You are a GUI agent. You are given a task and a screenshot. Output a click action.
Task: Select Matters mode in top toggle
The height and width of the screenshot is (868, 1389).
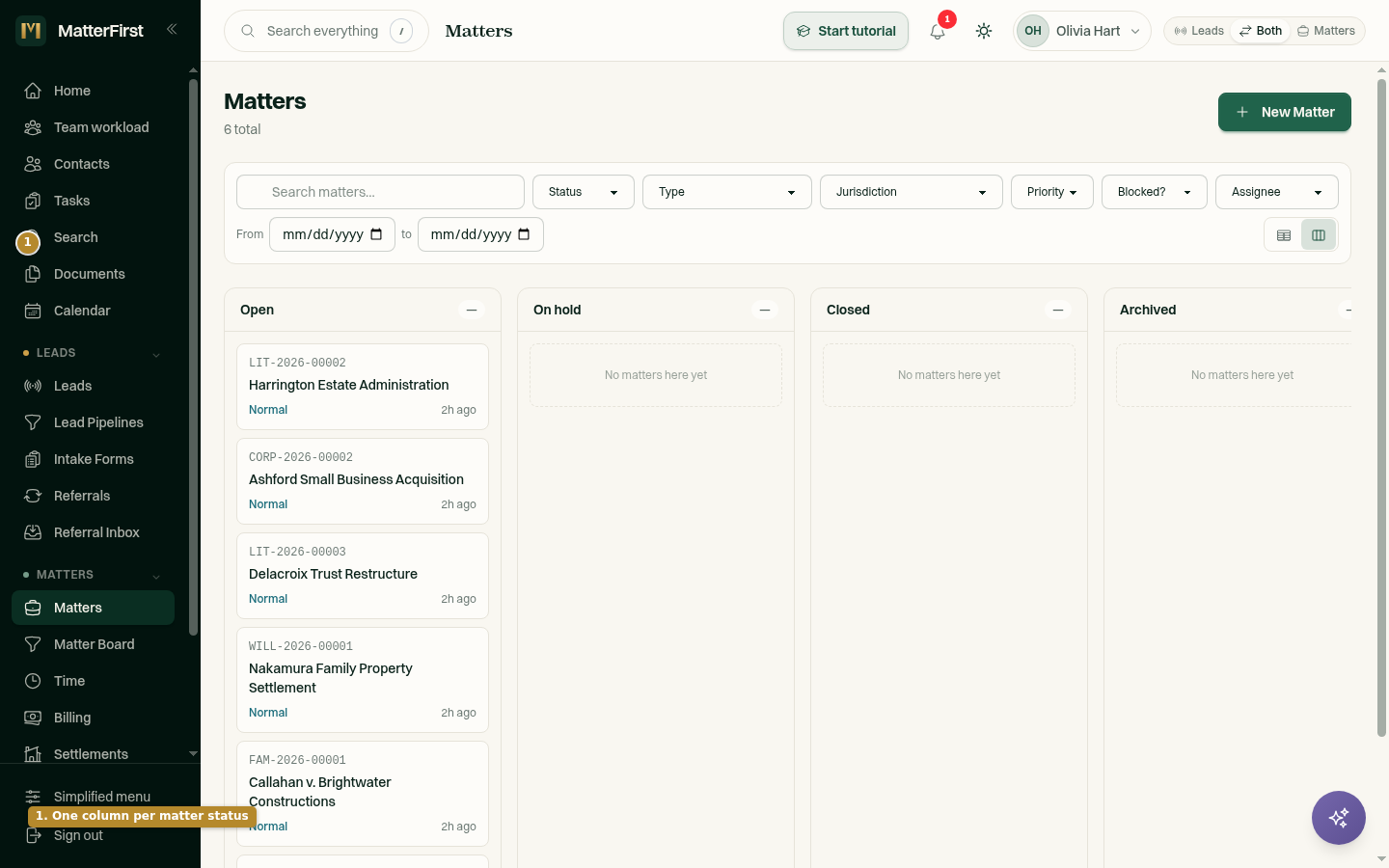pyautogui.click(x=1326, y=31)
